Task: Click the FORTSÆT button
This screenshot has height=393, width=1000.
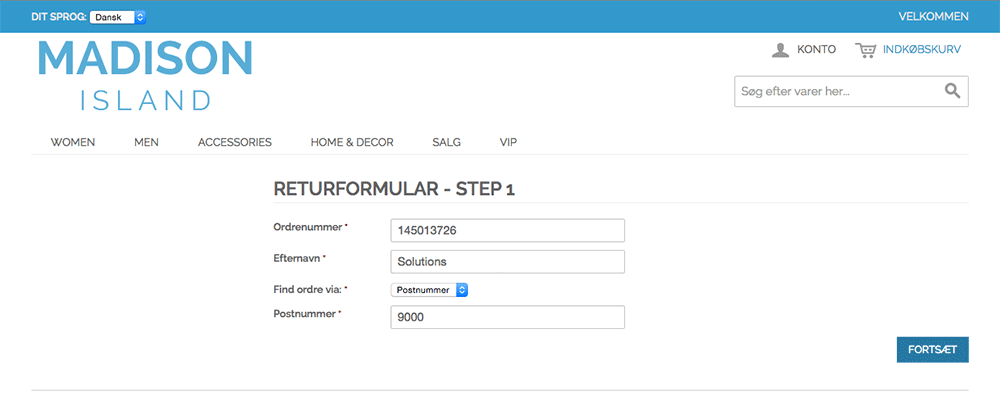Action: (932, 350)
